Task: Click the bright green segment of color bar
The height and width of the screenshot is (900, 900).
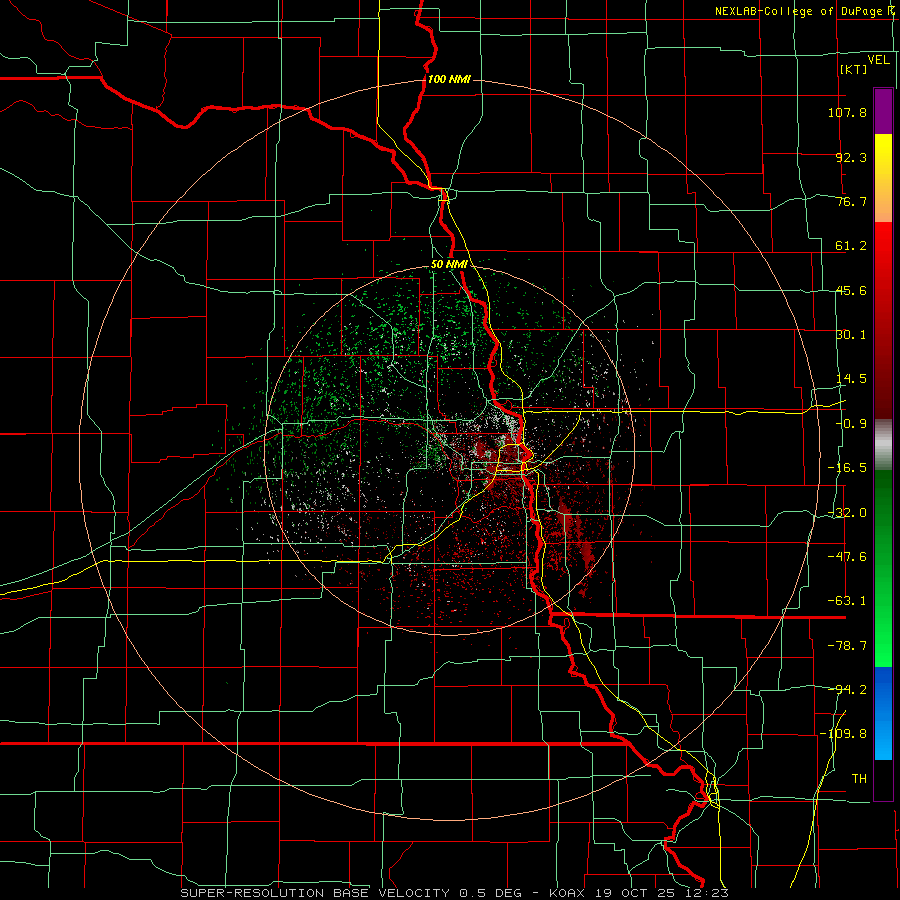Action: (883, 568)
